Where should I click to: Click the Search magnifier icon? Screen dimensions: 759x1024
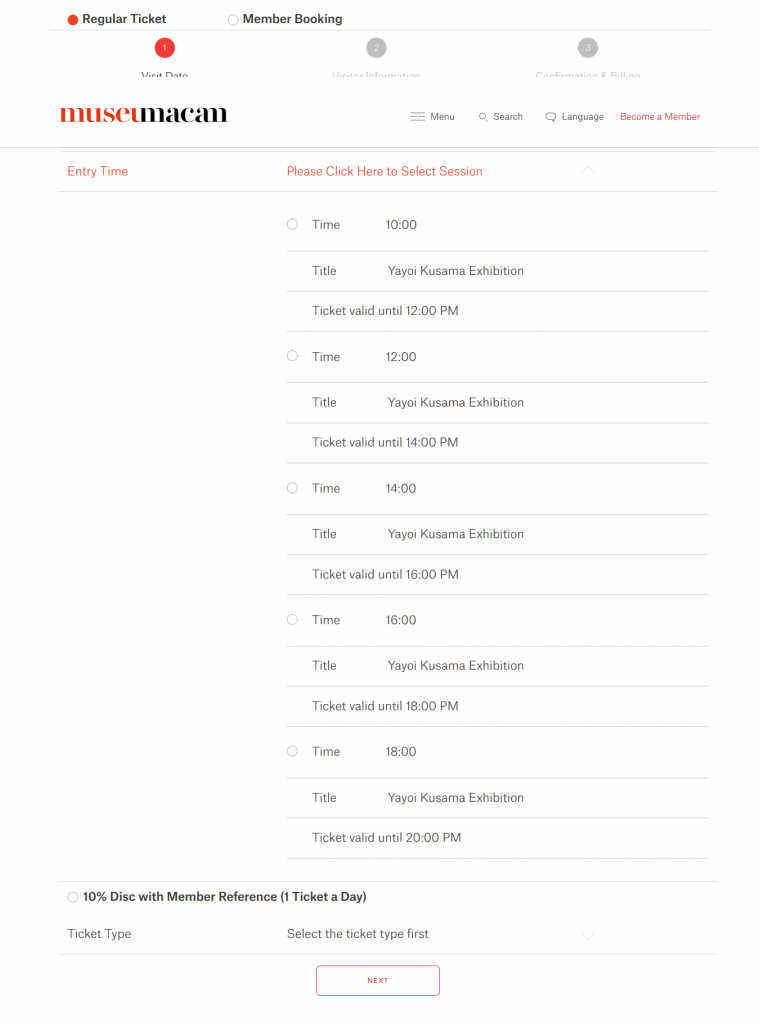coord(483,117)
